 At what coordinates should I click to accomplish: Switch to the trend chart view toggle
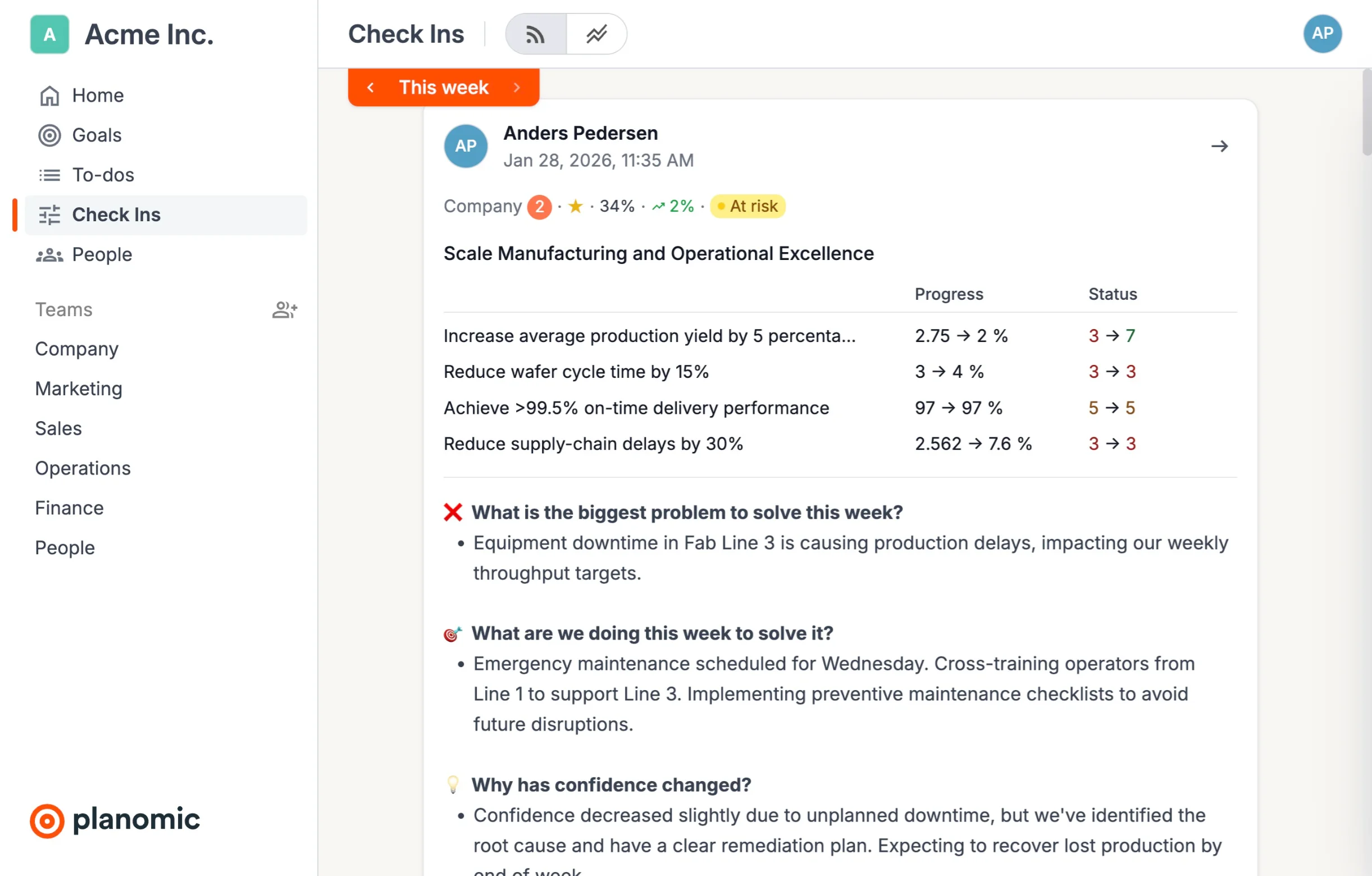[x=596, y=34]
